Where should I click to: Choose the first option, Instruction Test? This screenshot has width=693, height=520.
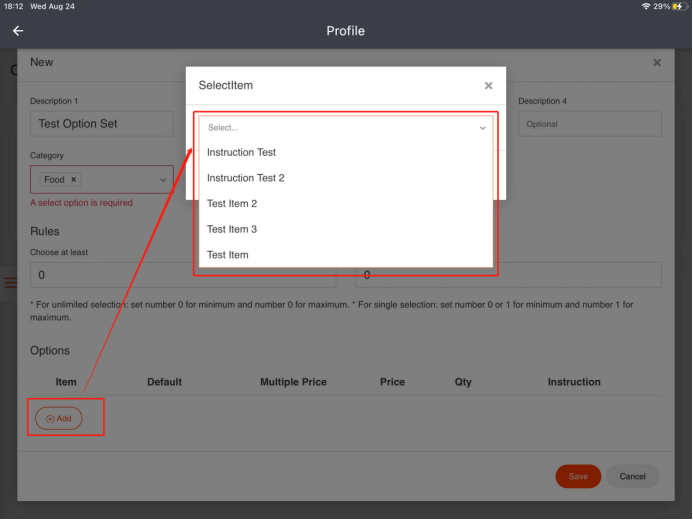pos(241,153)
